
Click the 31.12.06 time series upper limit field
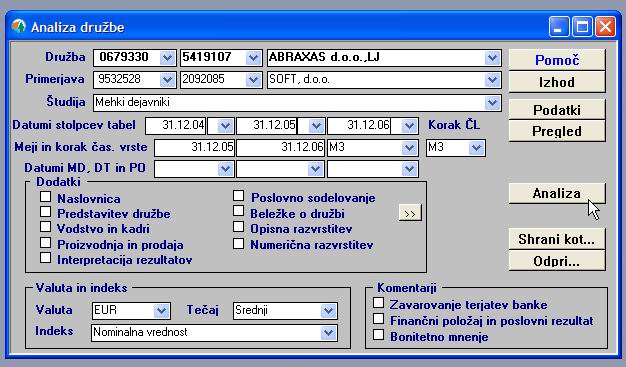tap(280, 148)
